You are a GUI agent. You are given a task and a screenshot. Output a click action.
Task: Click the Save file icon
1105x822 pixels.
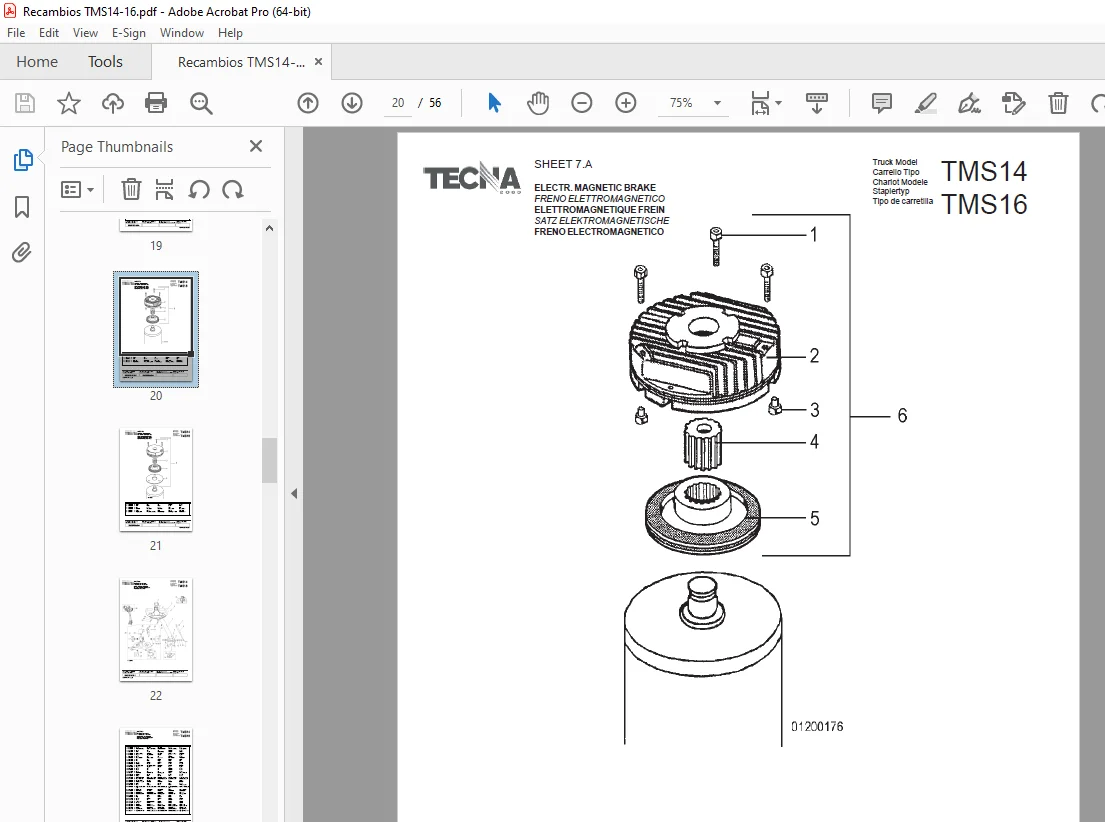[25, 103]
